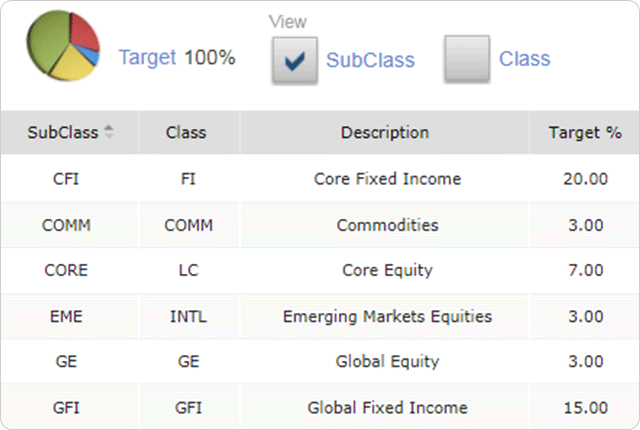
Task: Click the INTL class cell
Action: (x=189, y=316)
